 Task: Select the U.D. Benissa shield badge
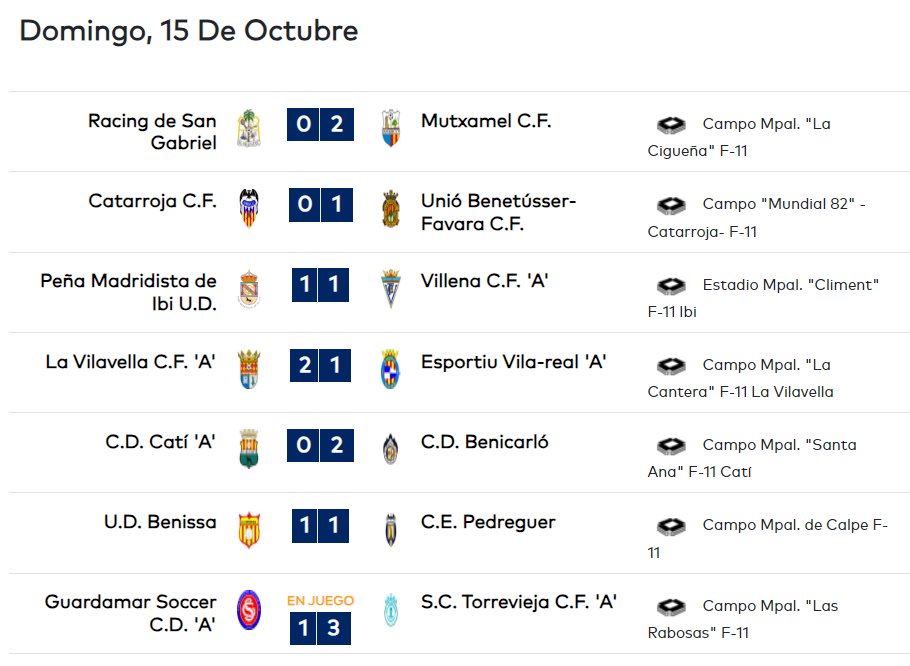249,530
